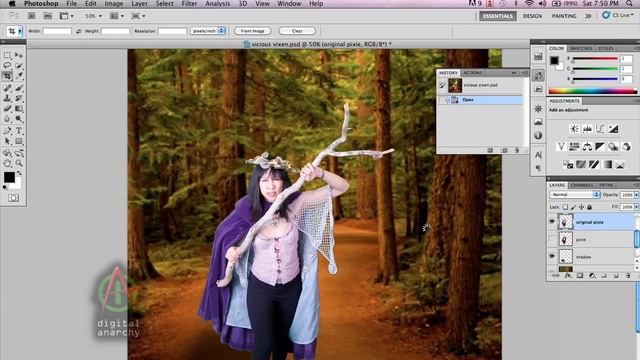Select the Zoom tool
The image size is (640, 360).
19,163
